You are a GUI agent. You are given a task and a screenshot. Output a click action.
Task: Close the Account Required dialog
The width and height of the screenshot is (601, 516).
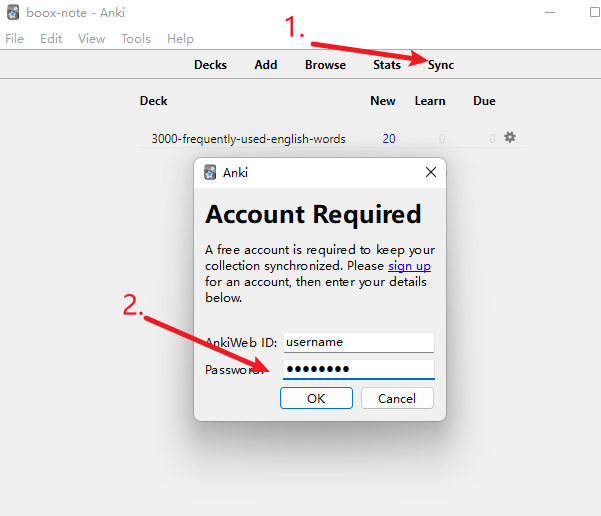(431, 172)
